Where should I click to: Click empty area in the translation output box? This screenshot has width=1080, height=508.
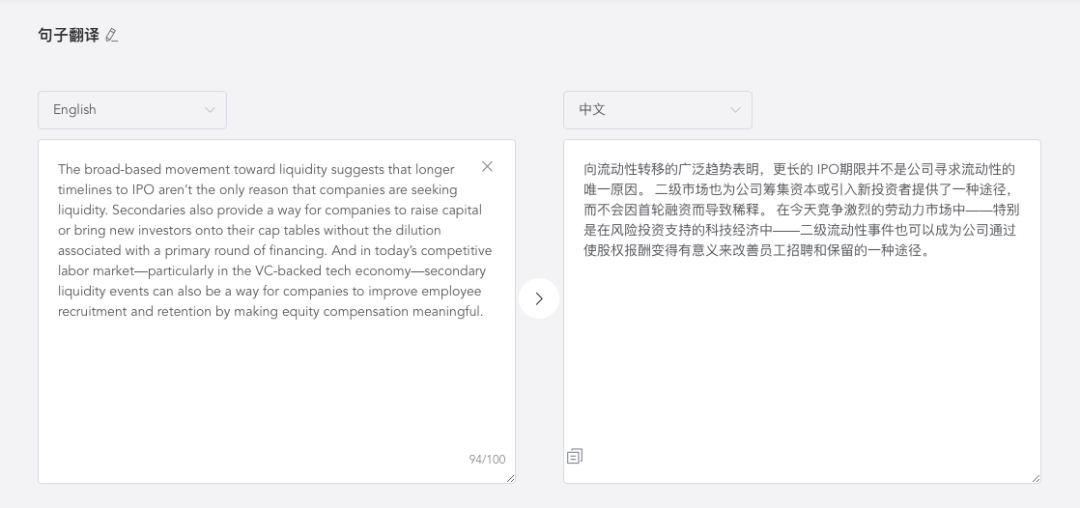(800, 370)
